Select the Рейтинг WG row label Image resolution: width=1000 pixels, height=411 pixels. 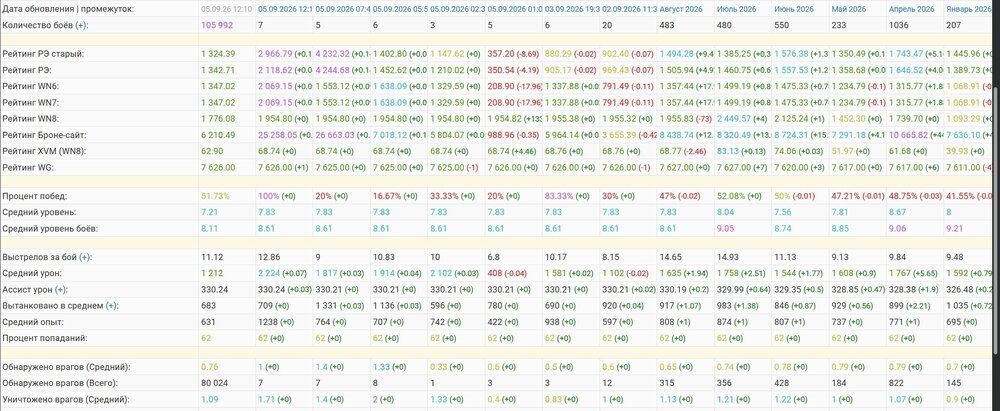pyautogui.click(x=29, y=168)
